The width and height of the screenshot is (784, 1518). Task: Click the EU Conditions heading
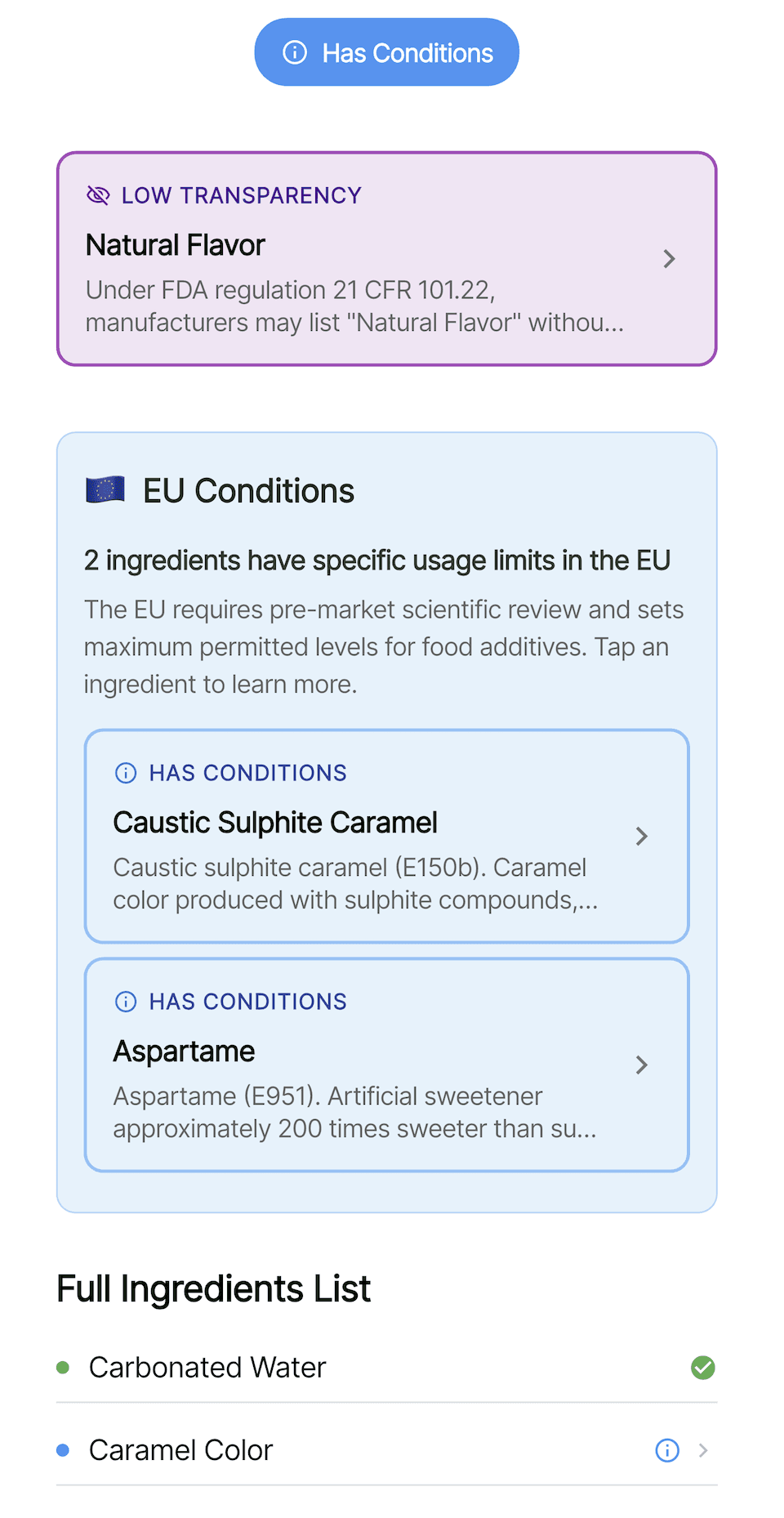point(248,491)
